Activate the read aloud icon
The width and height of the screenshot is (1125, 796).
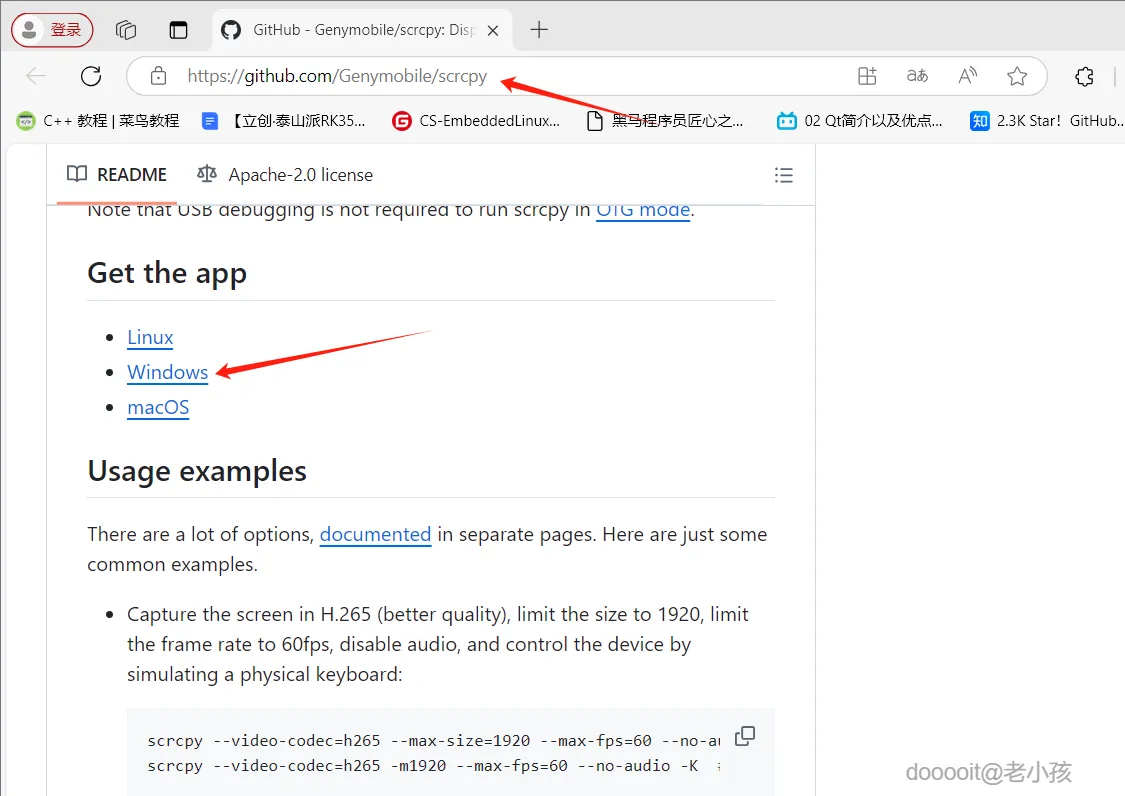[x=967, y=76]
